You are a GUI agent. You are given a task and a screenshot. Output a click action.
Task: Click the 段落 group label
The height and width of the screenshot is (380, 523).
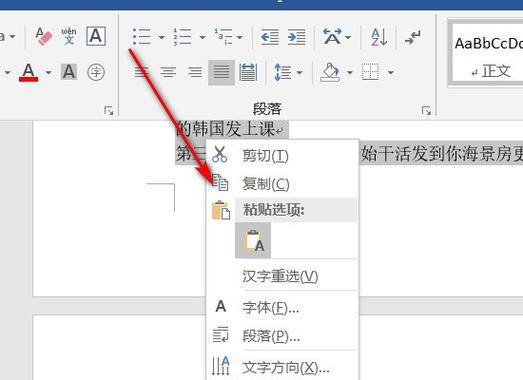tap(267, 109)
